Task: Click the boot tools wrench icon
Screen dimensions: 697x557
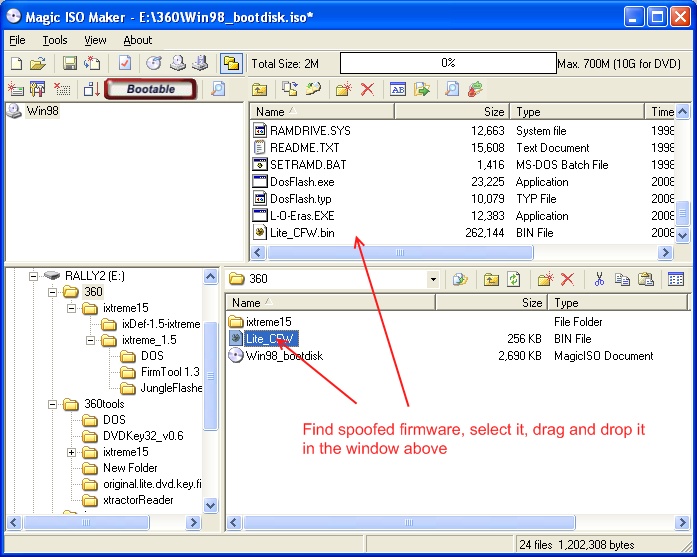Action: coord(38,89)
